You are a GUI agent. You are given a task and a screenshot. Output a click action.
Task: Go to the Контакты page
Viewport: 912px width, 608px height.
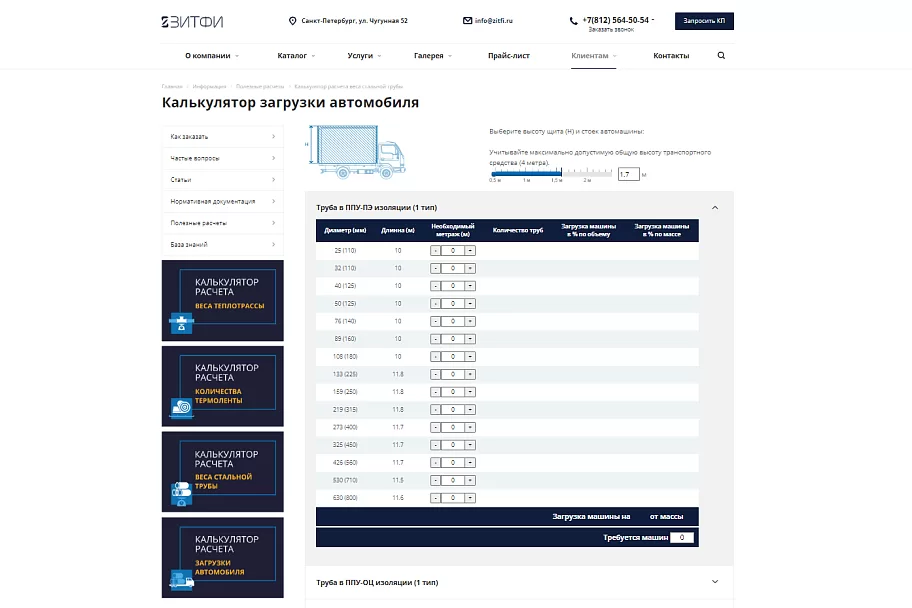(x=671, y=56)
